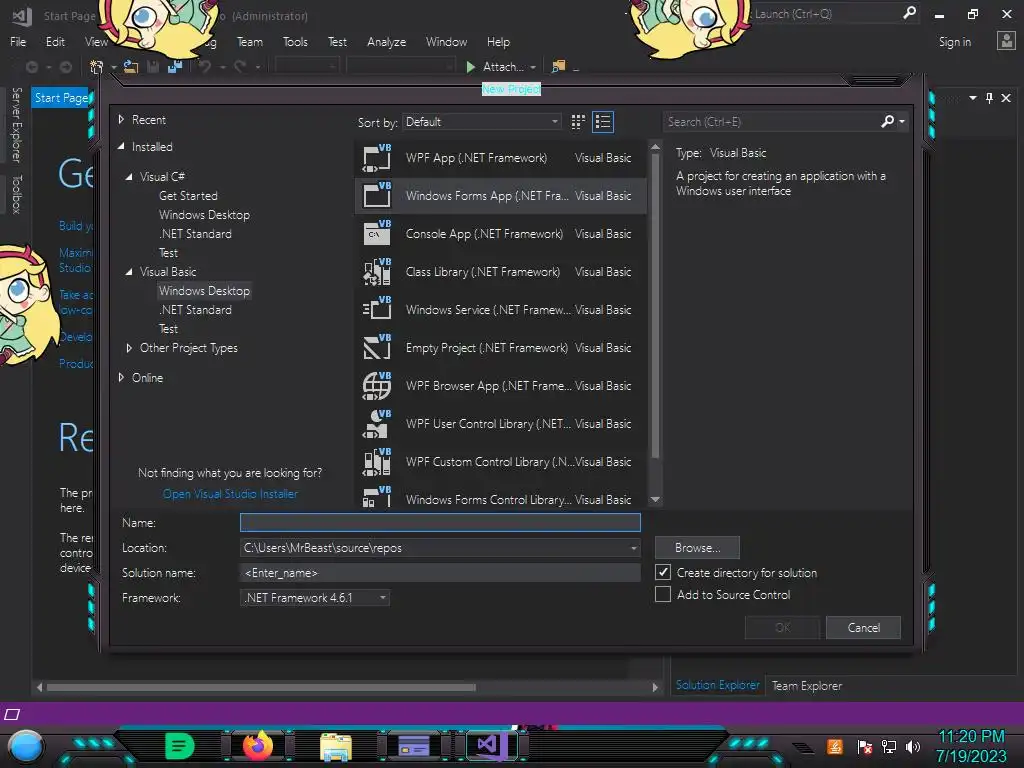Open the Location path dropdown
Image resolution: width=1024 pixels, height=768 pixels.
coord(633,548)
